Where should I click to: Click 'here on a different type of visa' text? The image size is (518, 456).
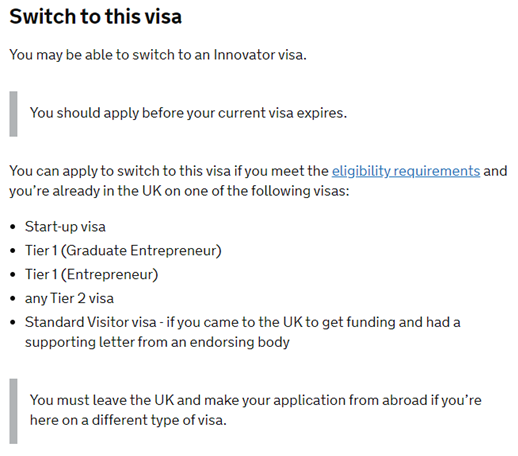point(128,420)
